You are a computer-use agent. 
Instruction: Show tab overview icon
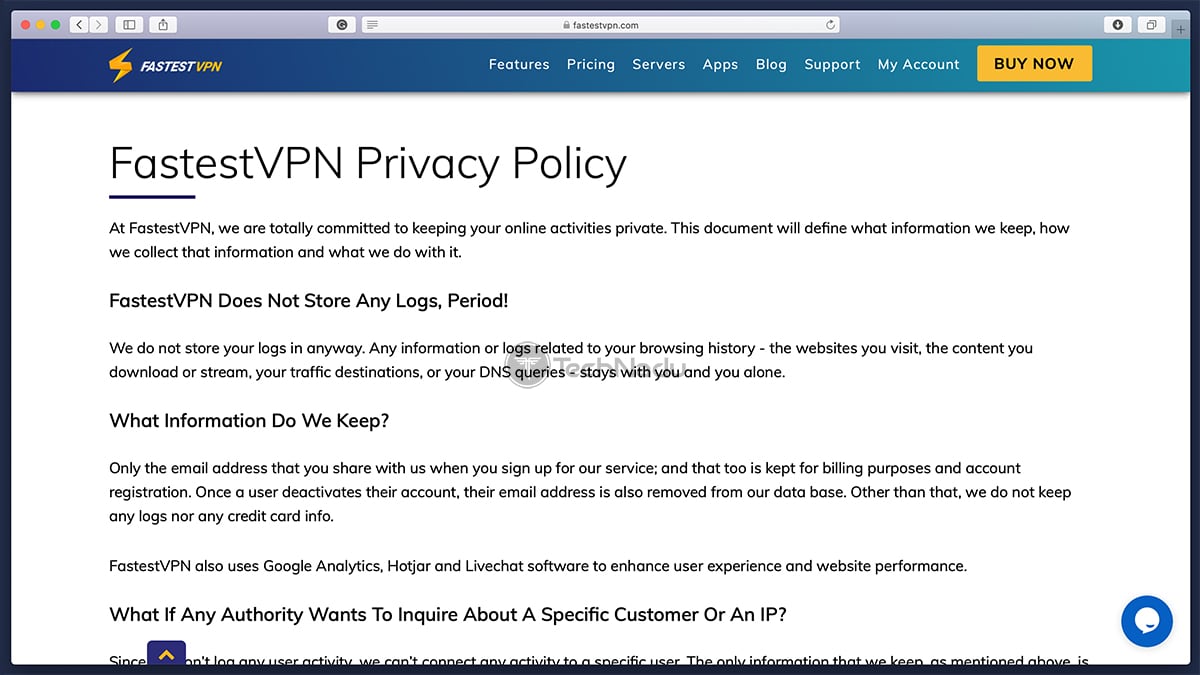coord(1152,25)
